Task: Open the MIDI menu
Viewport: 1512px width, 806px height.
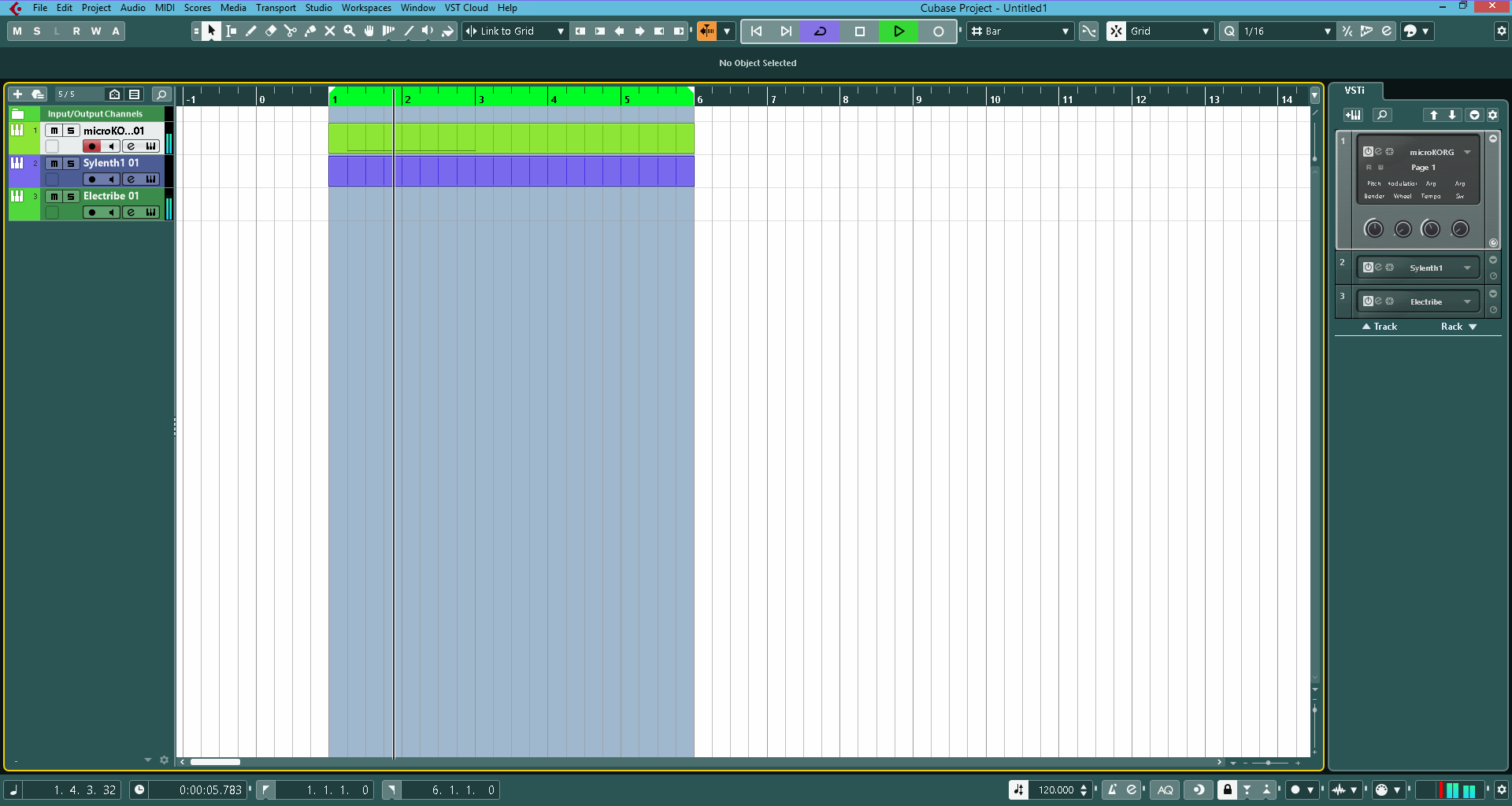Action: click(x=165, y=8)
